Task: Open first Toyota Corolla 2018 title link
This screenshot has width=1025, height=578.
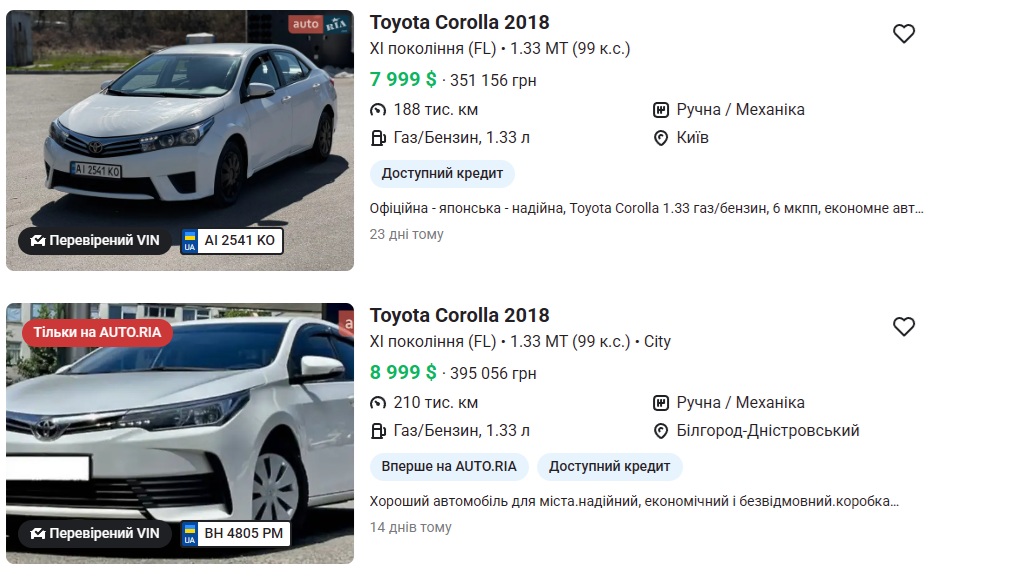Action: [x=459, y=22]
